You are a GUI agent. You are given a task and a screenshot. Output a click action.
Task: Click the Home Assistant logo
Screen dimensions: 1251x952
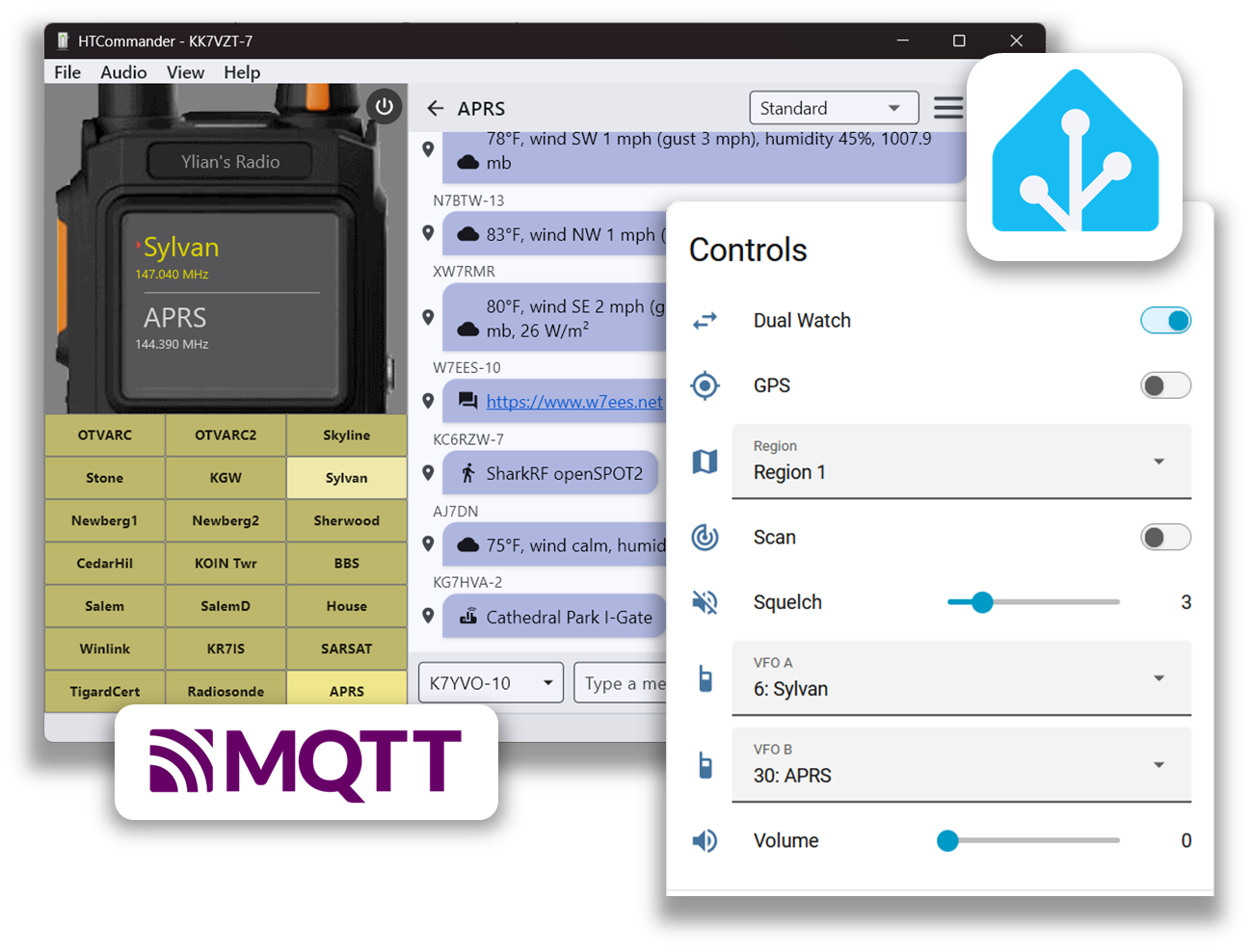[1076, 156]
